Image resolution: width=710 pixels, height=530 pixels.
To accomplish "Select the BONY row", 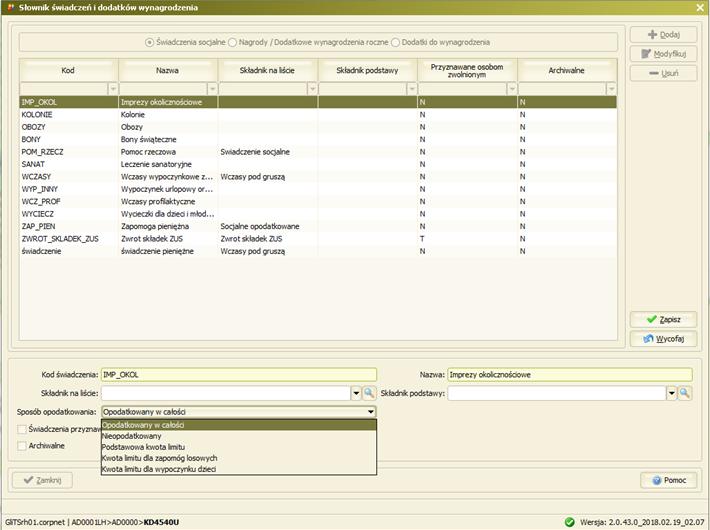I will 318,140.
